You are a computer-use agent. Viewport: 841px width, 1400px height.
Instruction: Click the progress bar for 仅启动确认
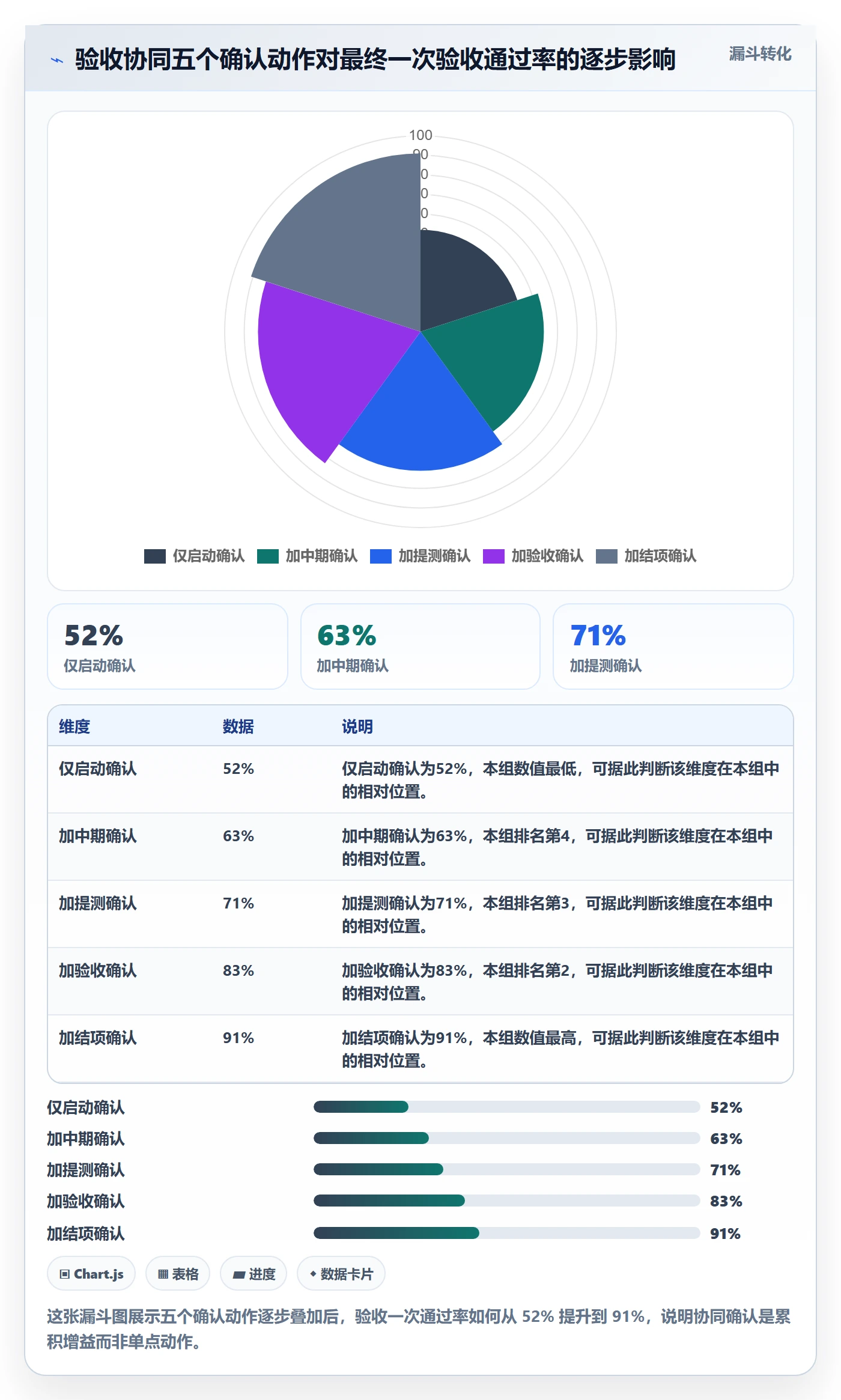pos(506,1107)
